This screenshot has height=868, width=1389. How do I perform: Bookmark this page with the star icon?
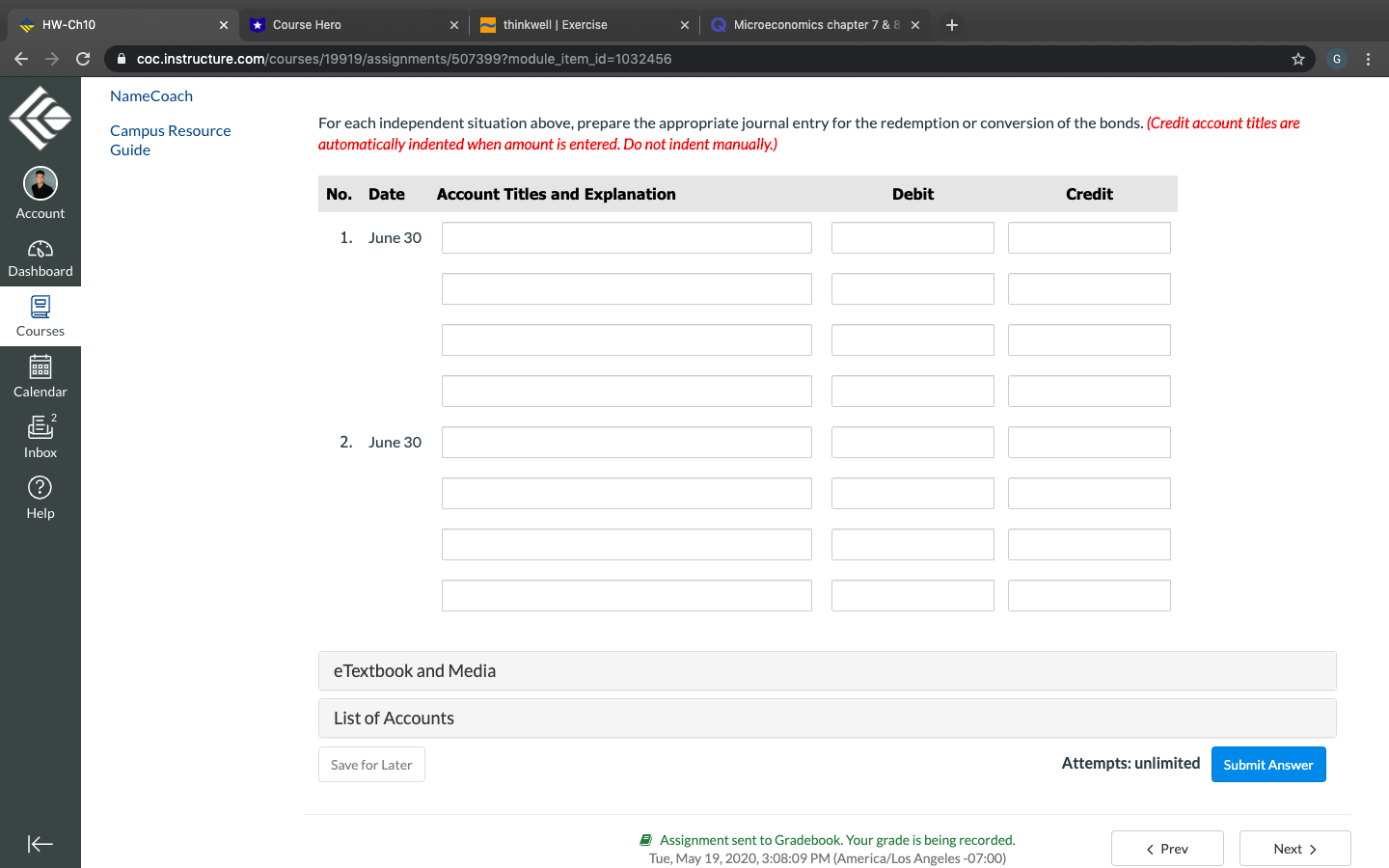pos(1297,58)
